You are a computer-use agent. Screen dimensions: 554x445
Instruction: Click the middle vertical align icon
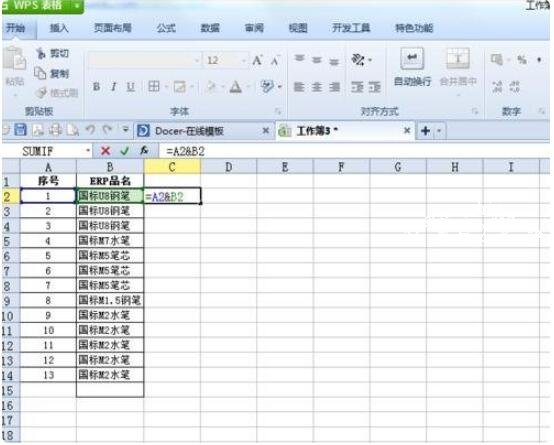[317, 60]
